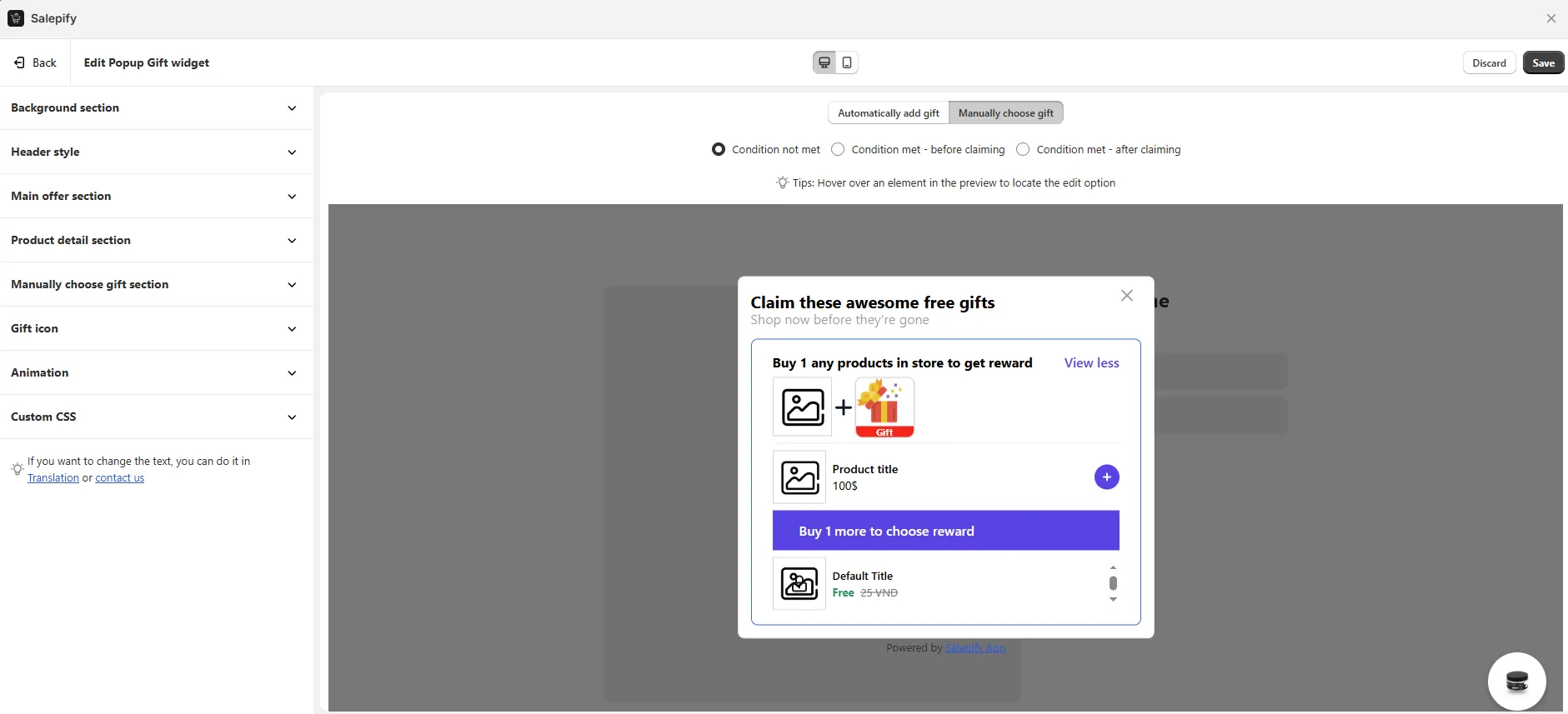The image size is (1568, 714).
Task: Expand the Background section
Action: tap(157, 108)
